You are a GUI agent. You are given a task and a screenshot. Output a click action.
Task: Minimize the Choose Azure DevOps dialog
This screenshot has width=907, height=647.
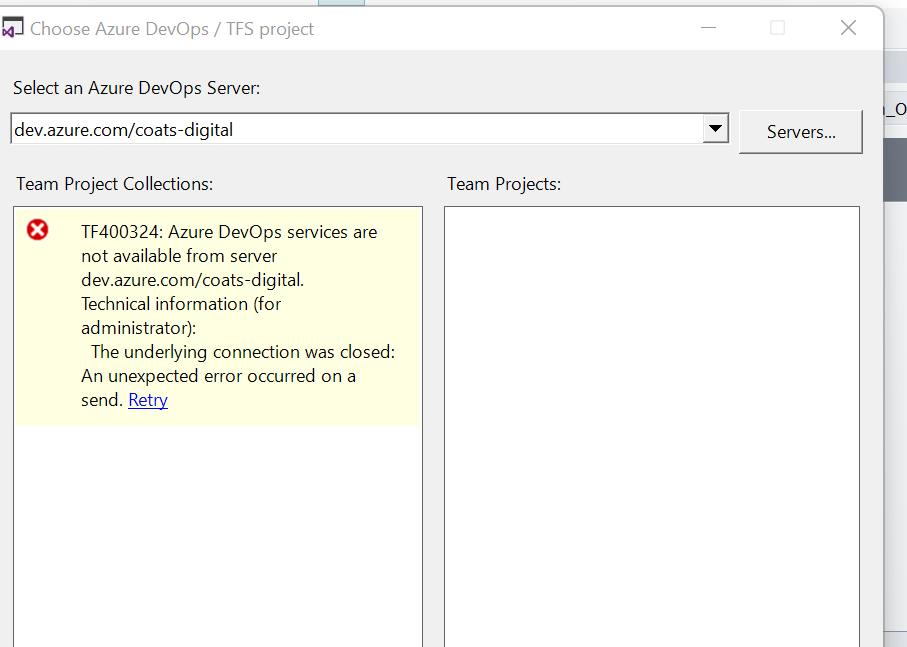[708, 28]
